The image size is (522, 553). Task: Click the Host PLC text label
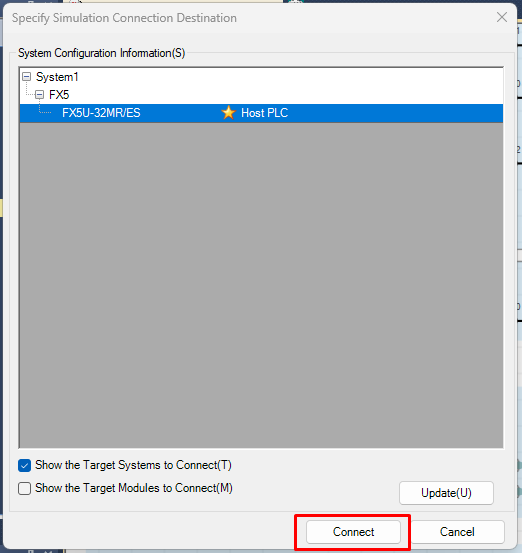265,113
